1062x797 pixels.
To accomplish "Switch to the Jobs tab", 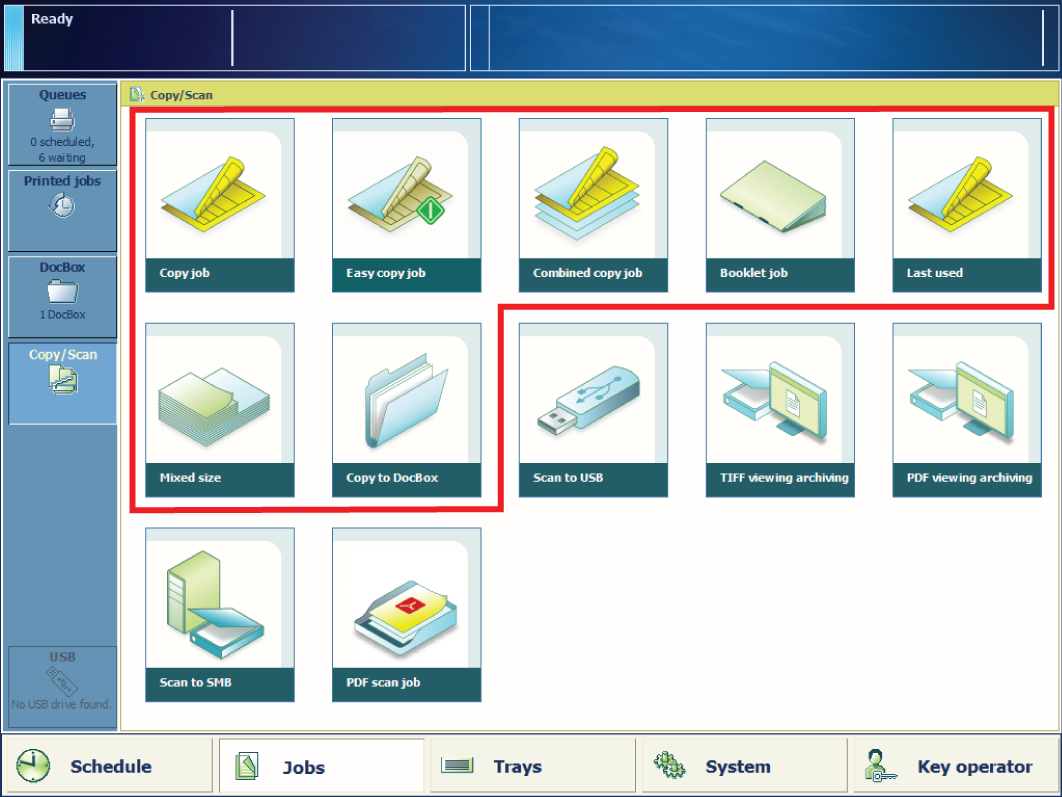I will pos(322,766).
